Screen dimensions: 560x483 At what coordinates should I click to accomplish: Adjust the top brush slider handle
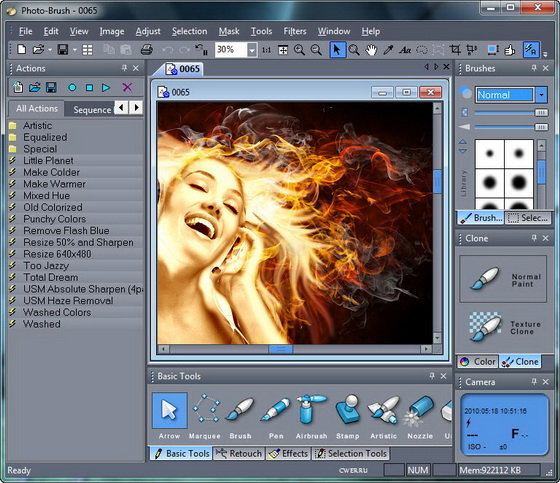(x=541, y=113)
